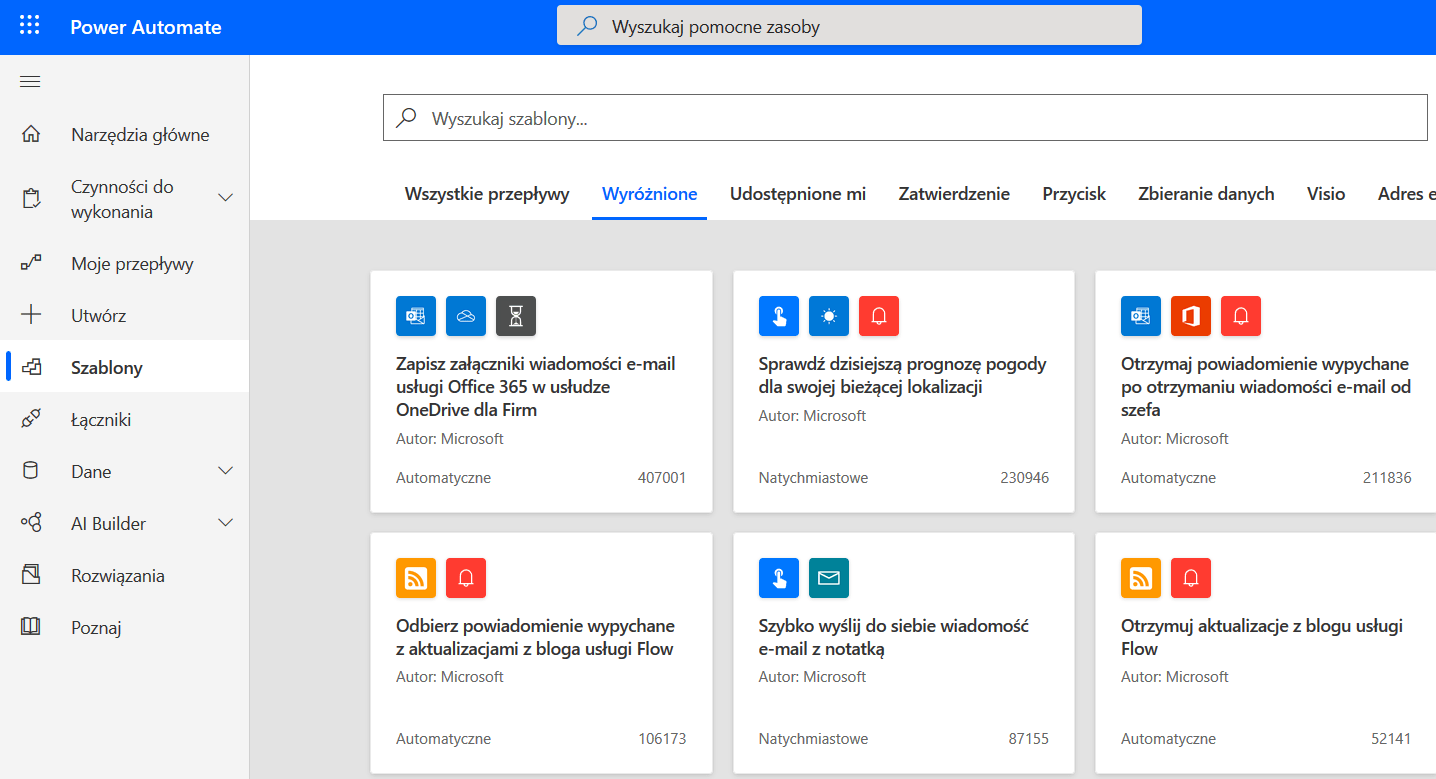Expand the AI Builder submenu

226,523
